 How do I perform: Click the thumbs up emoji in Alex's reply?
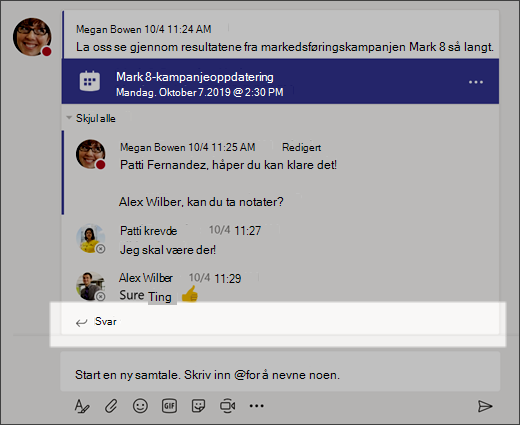[190, 294]
